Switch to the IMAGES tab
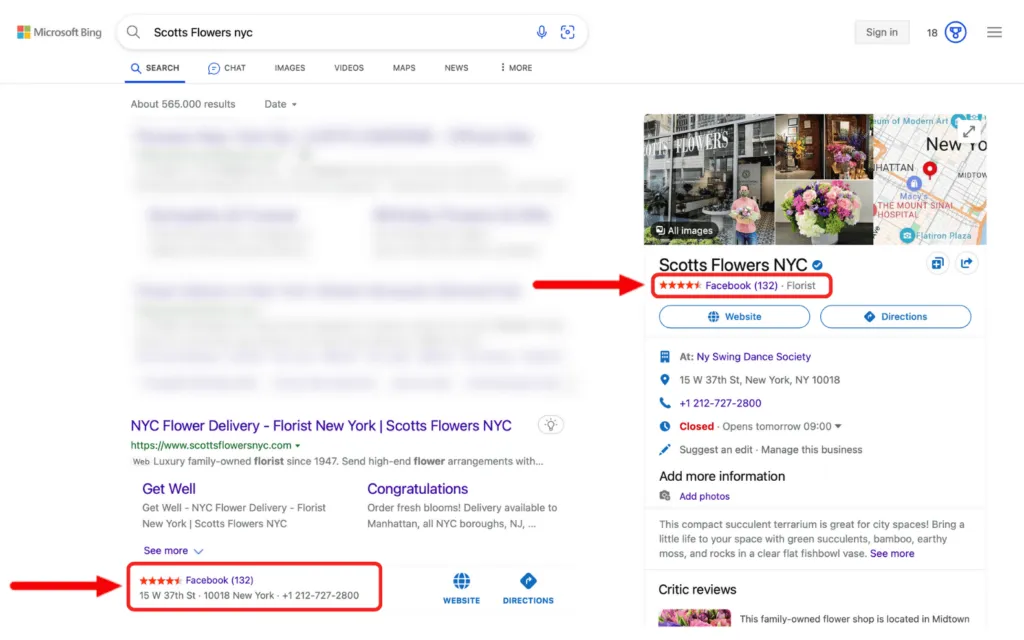The height and width of the screenshot is (640, 1024). pyautogui.click(x=289, y=68)
